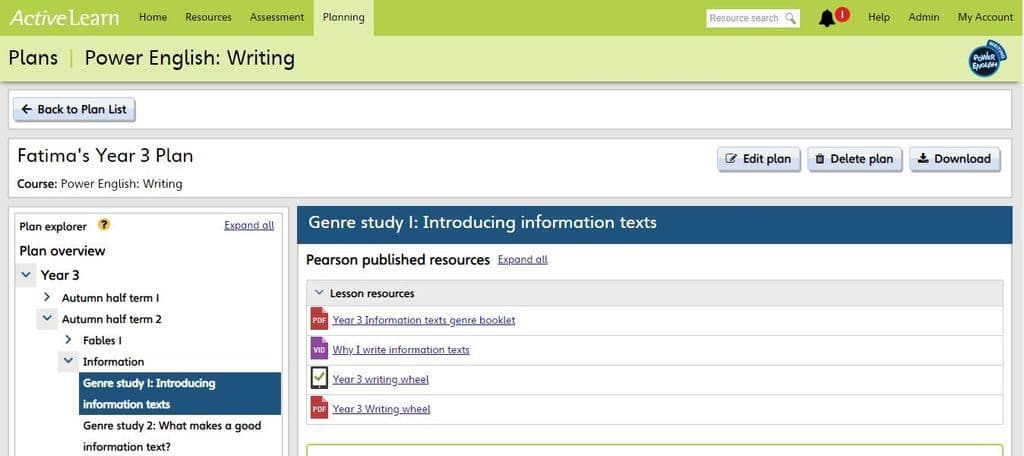Click the Plan explorer help question mark
Screen dimensions: 1024x456
[x=104, y=225]
